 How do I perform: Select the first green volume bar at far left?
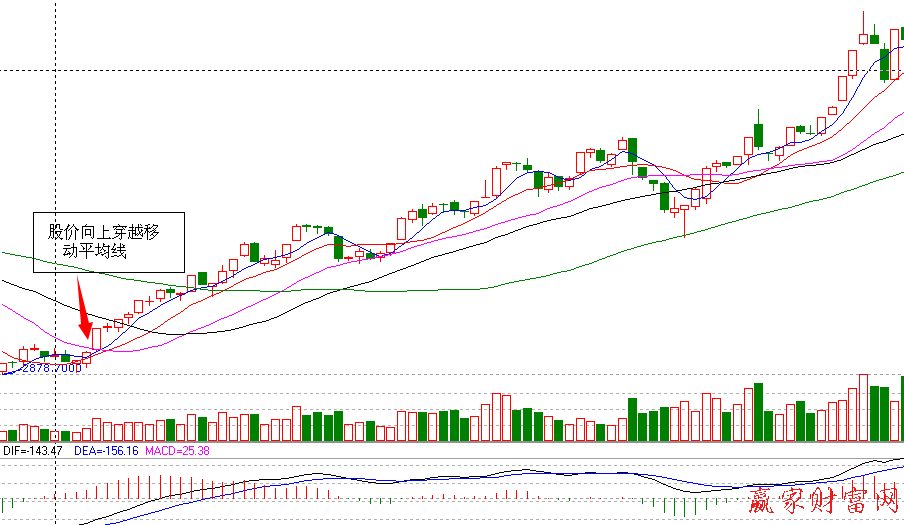[x=12, y=435]
